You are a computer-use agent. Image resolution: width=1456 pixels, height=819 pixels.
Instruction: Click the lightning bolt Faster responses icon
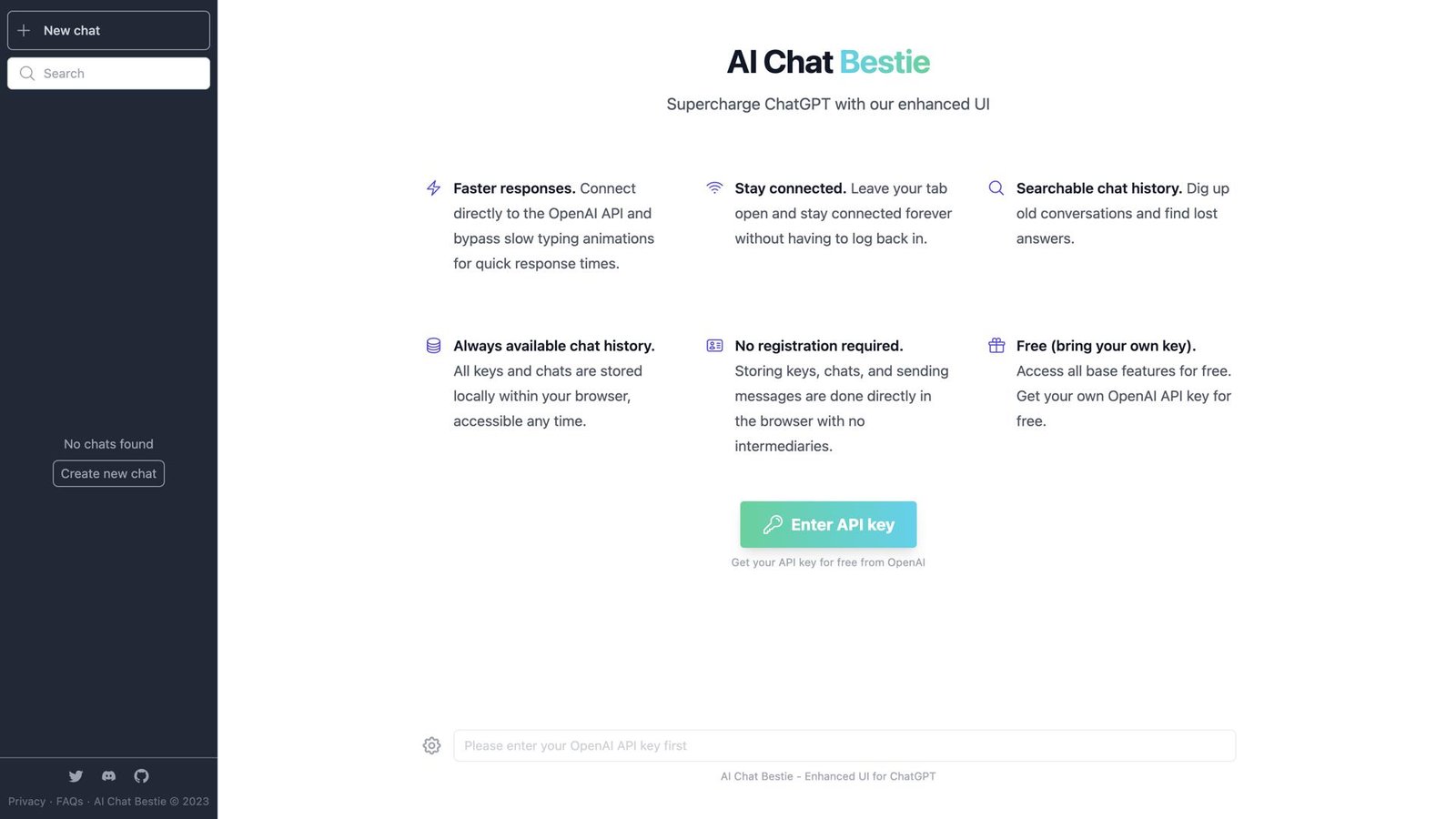pos(433,188)
